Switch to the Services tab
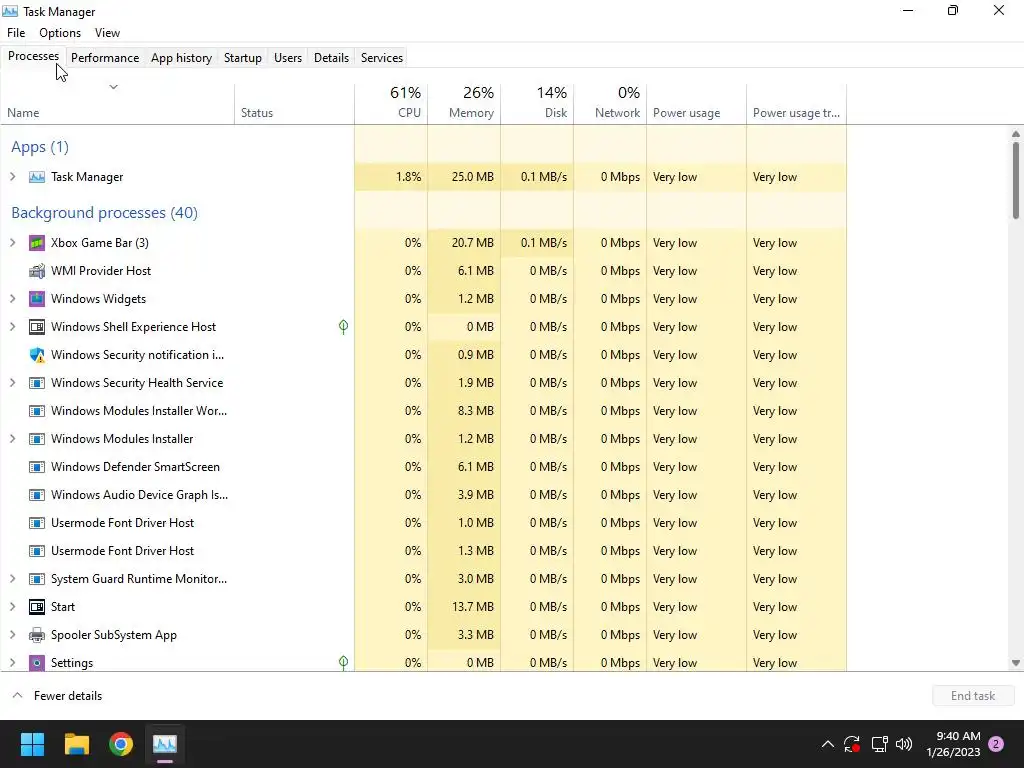The height and width of the screenshot is (768, 1024). point(382,57)
